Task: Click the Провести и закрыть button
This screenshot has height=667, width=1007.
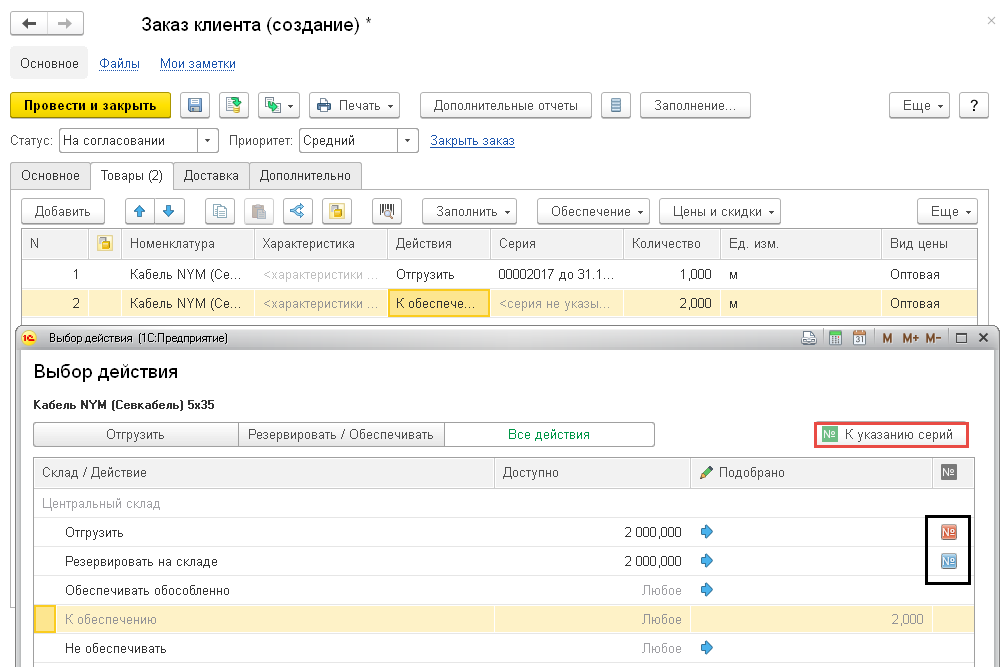Action: click(x=90, y=105)
